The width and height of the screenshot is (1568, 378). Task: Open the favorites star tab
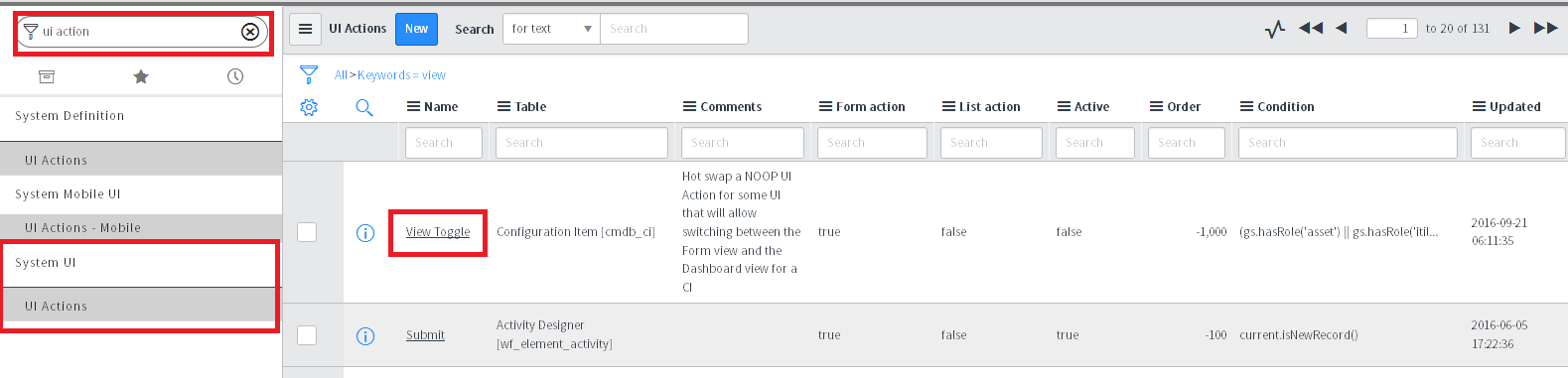click(141, 76)
